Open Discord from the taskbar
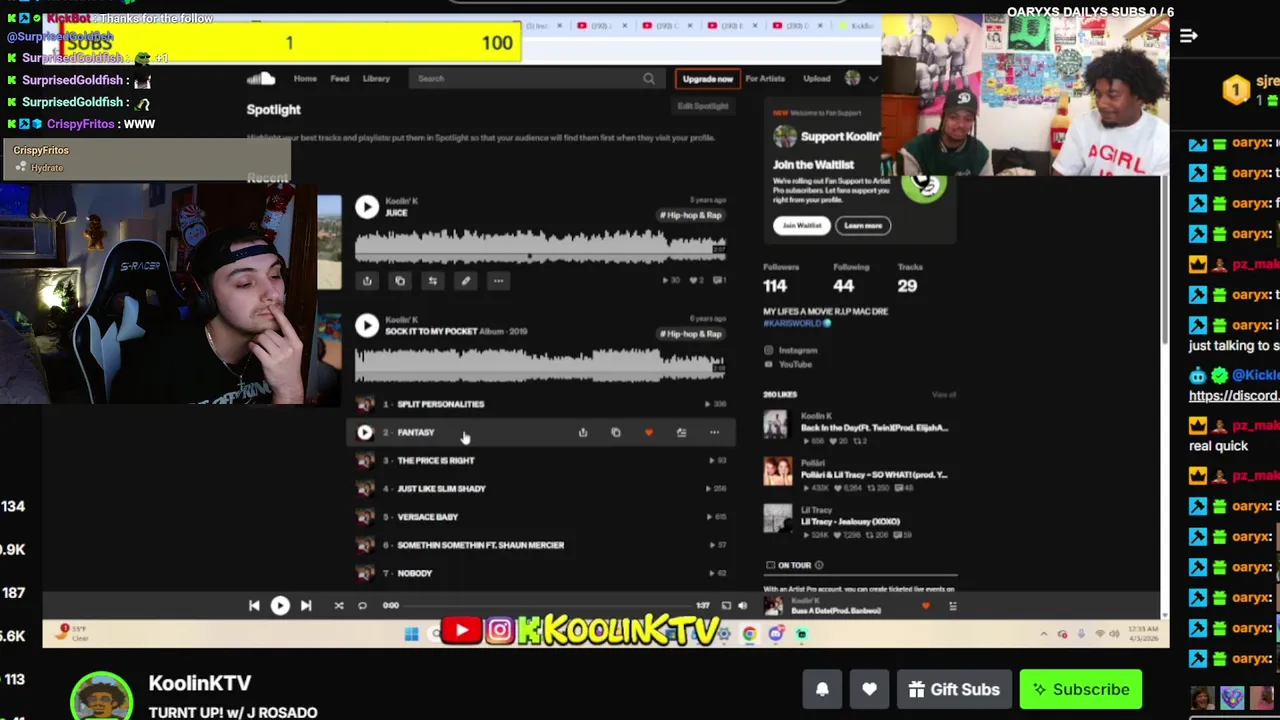The width and height of the screenshot is (1280, 720). coord(776,634)
